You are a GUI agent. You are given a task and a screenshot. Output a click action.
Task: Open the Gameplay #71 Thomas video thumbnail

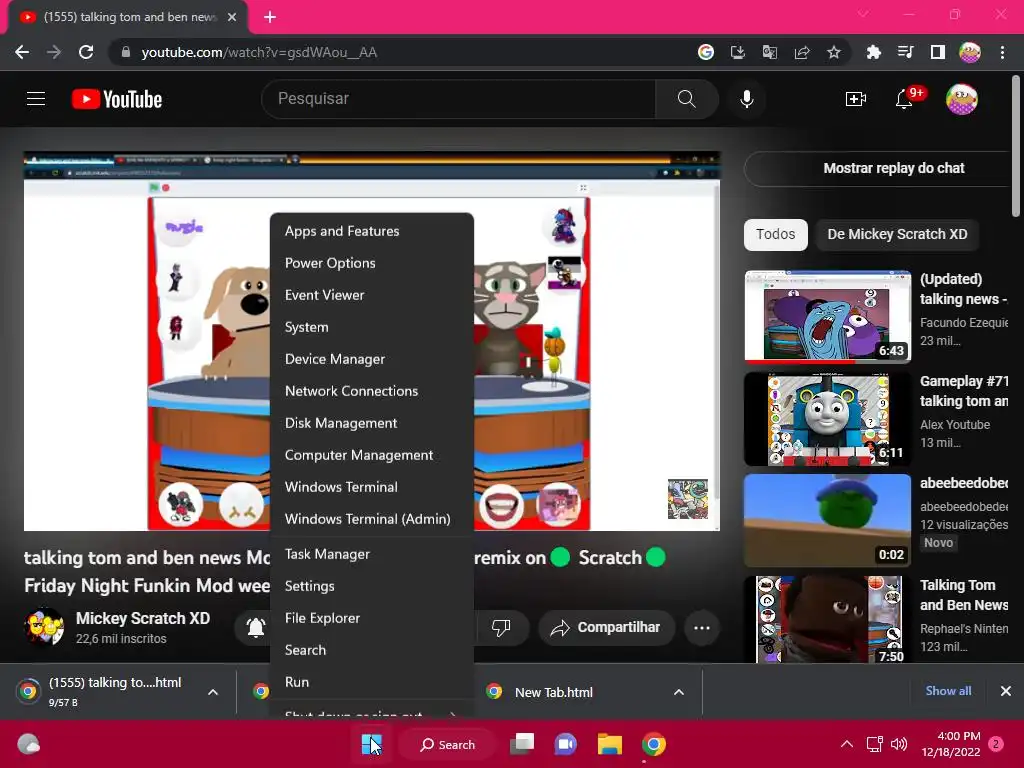(x=827, y=419)
